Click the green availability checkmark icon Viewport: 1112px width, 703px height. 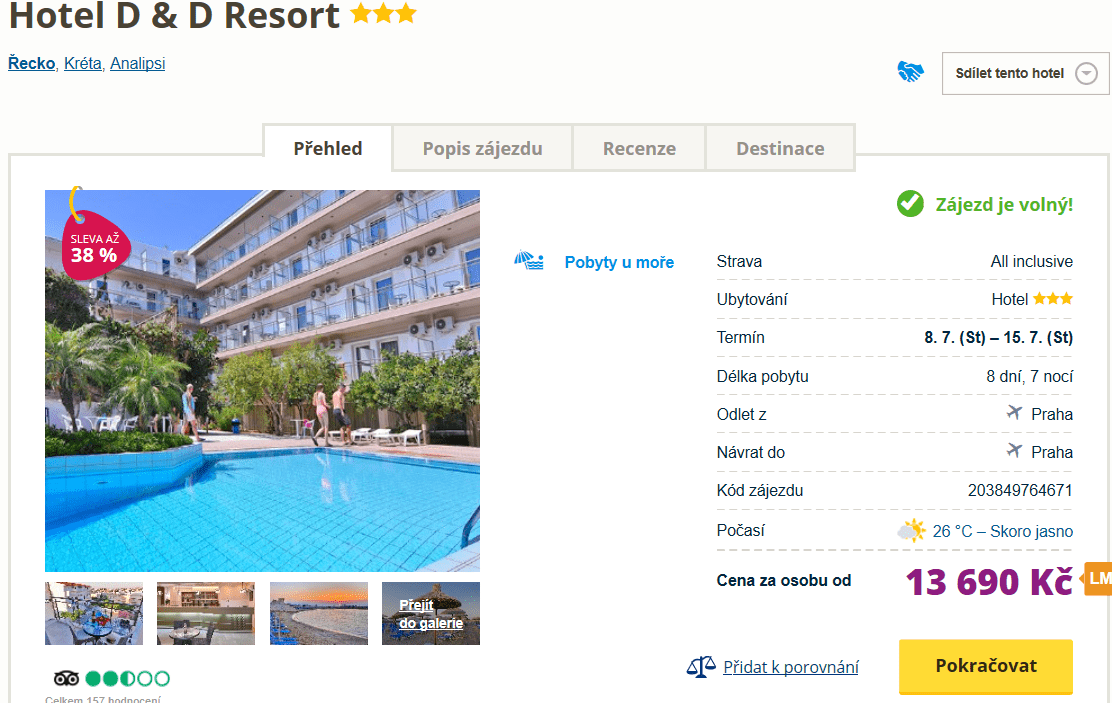(x=910, y=204)
